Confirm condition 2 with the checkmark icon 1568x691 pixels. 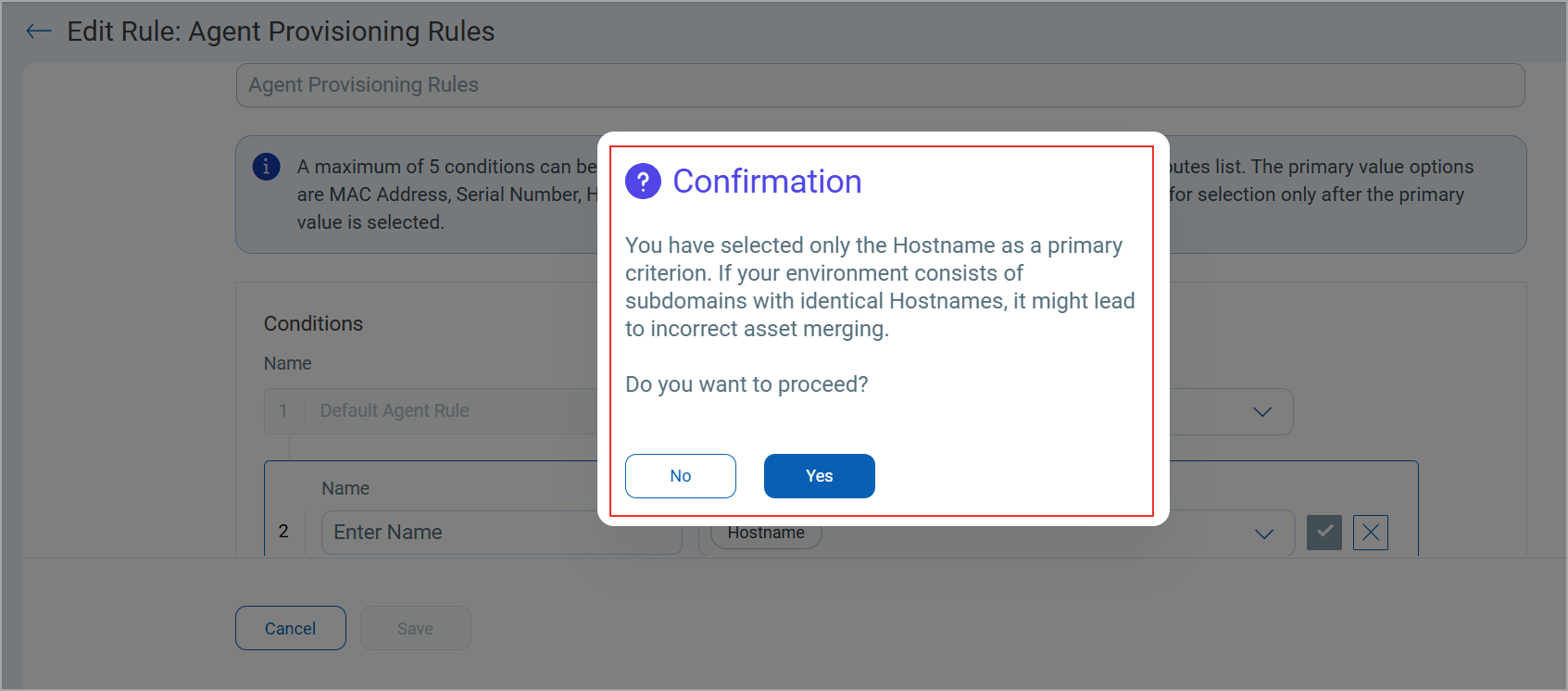coord(1324,533)
